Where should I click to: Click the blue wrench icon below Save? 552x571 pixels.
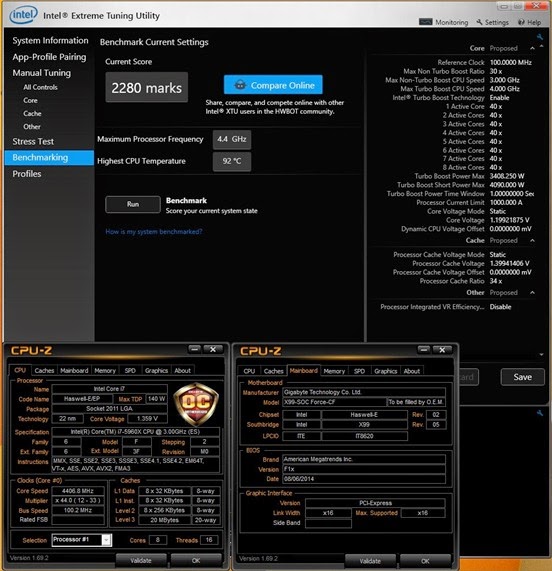point(540,413)
